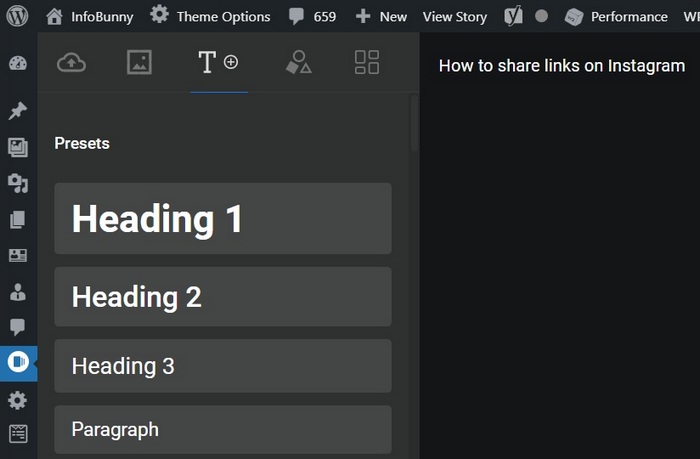Insert the Heading 1 preset
The image size is (700, 459).
coord(223,218)
